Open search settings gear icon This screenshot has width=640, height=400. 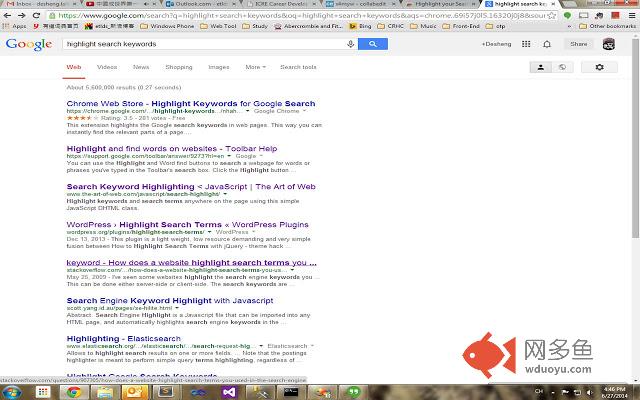(x=599, y=67)
